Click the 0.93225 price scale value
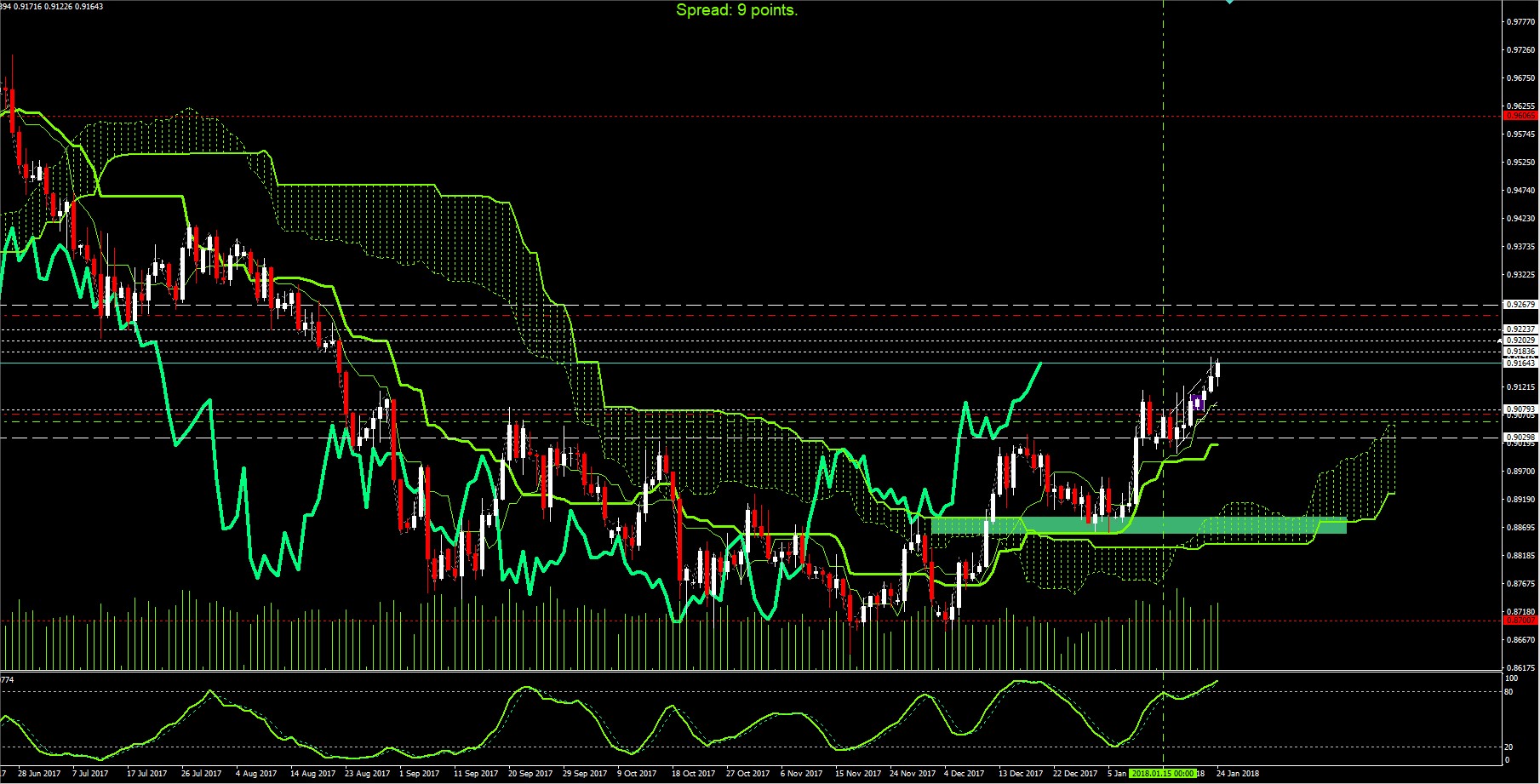 pos(1520,275)
